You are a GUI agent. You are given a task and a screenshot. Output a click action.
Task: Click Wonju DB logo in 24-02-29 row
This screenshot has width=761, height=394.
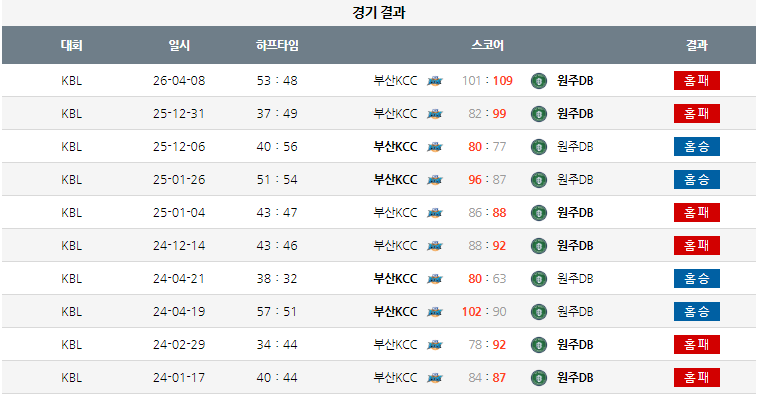coord(539,345)
